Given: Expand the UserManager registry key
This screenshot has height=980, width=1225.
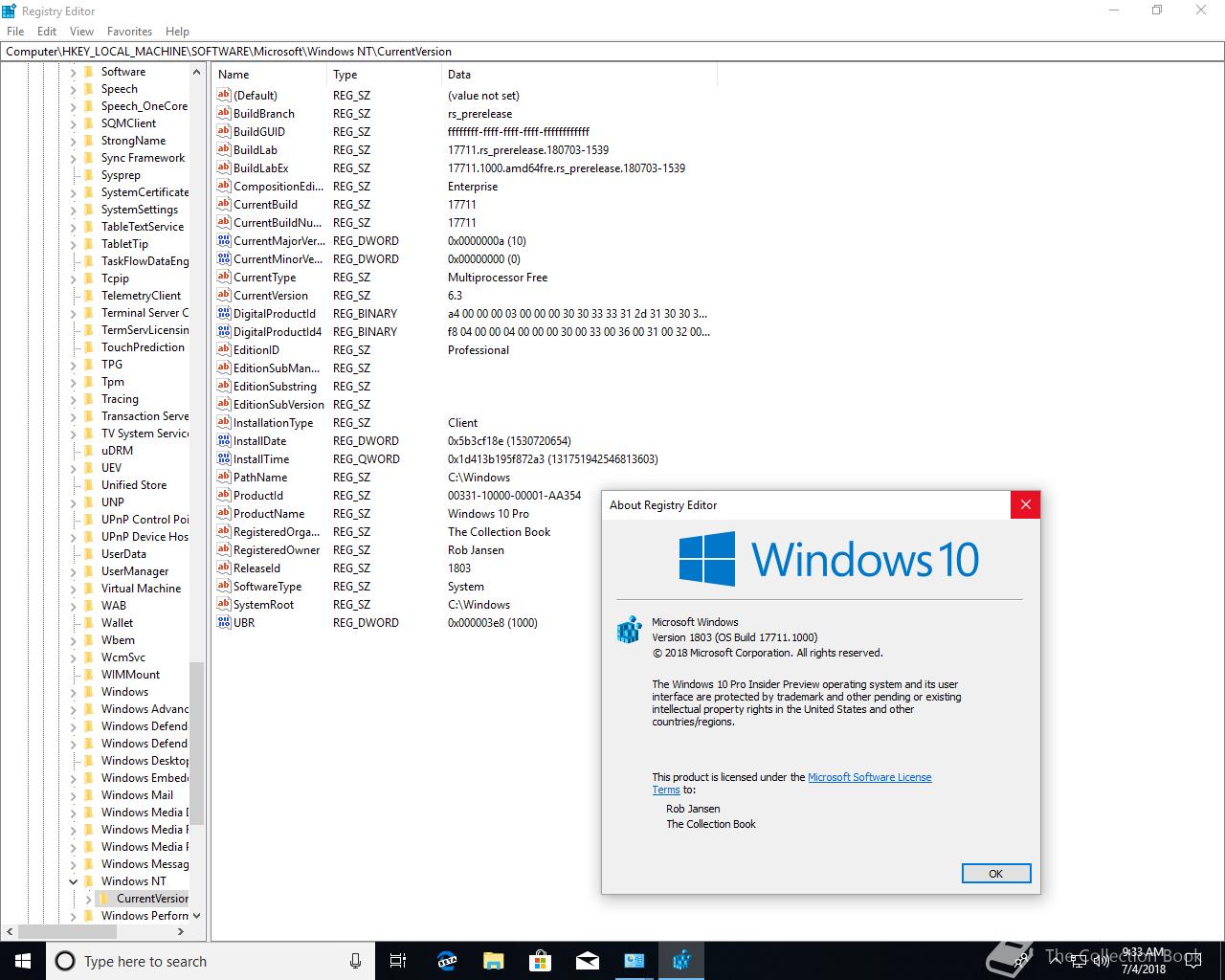Looking at the screenshot, I should pyautogui.click(x=74, y=571).
